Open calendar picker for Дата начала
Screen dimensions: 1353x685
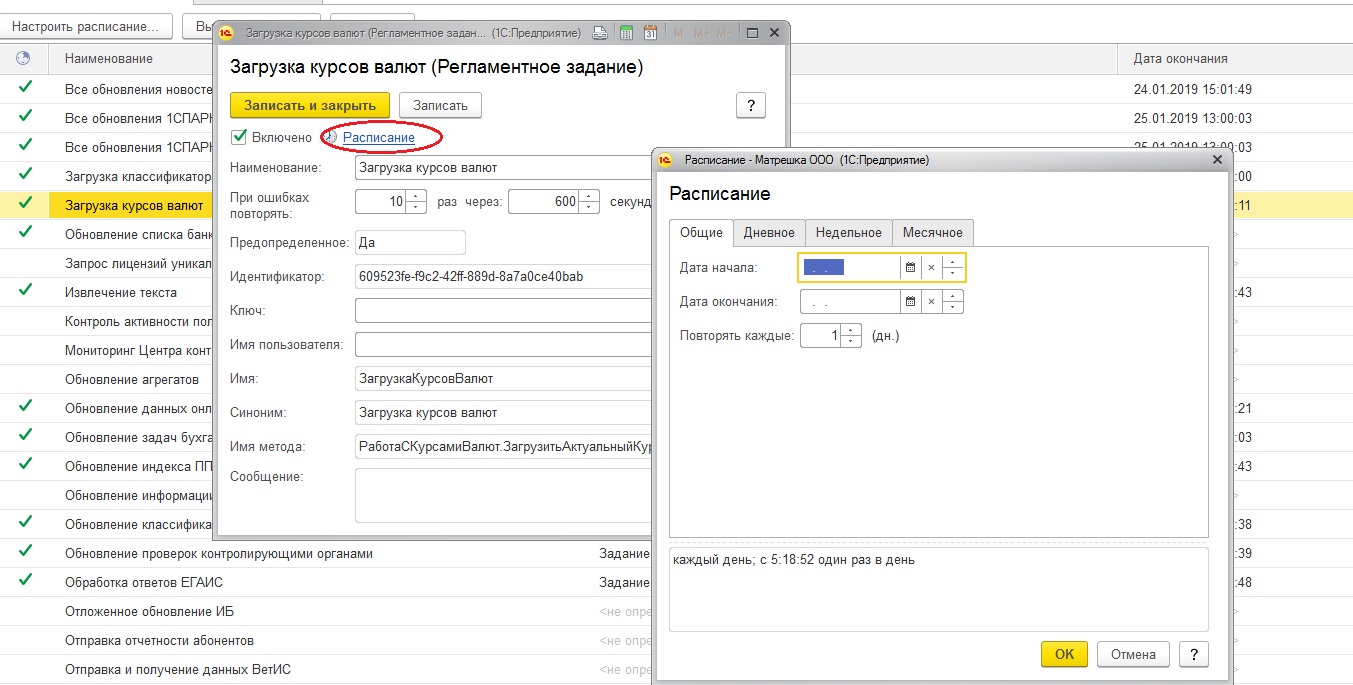pos(910,268)
